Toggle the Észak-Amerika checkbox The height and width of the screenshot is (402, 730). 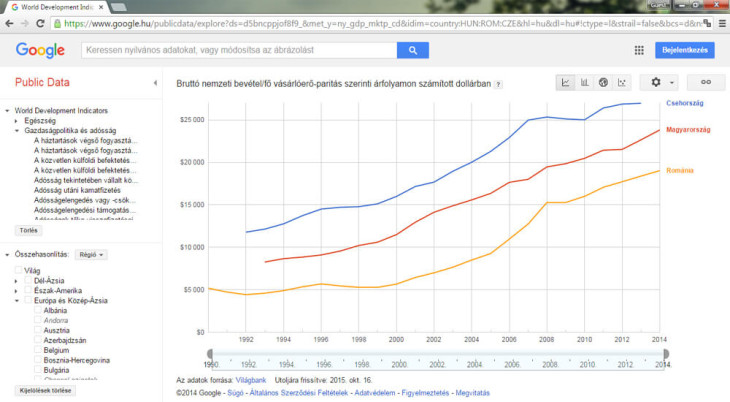pyautogui.click(x=28, y=290)
